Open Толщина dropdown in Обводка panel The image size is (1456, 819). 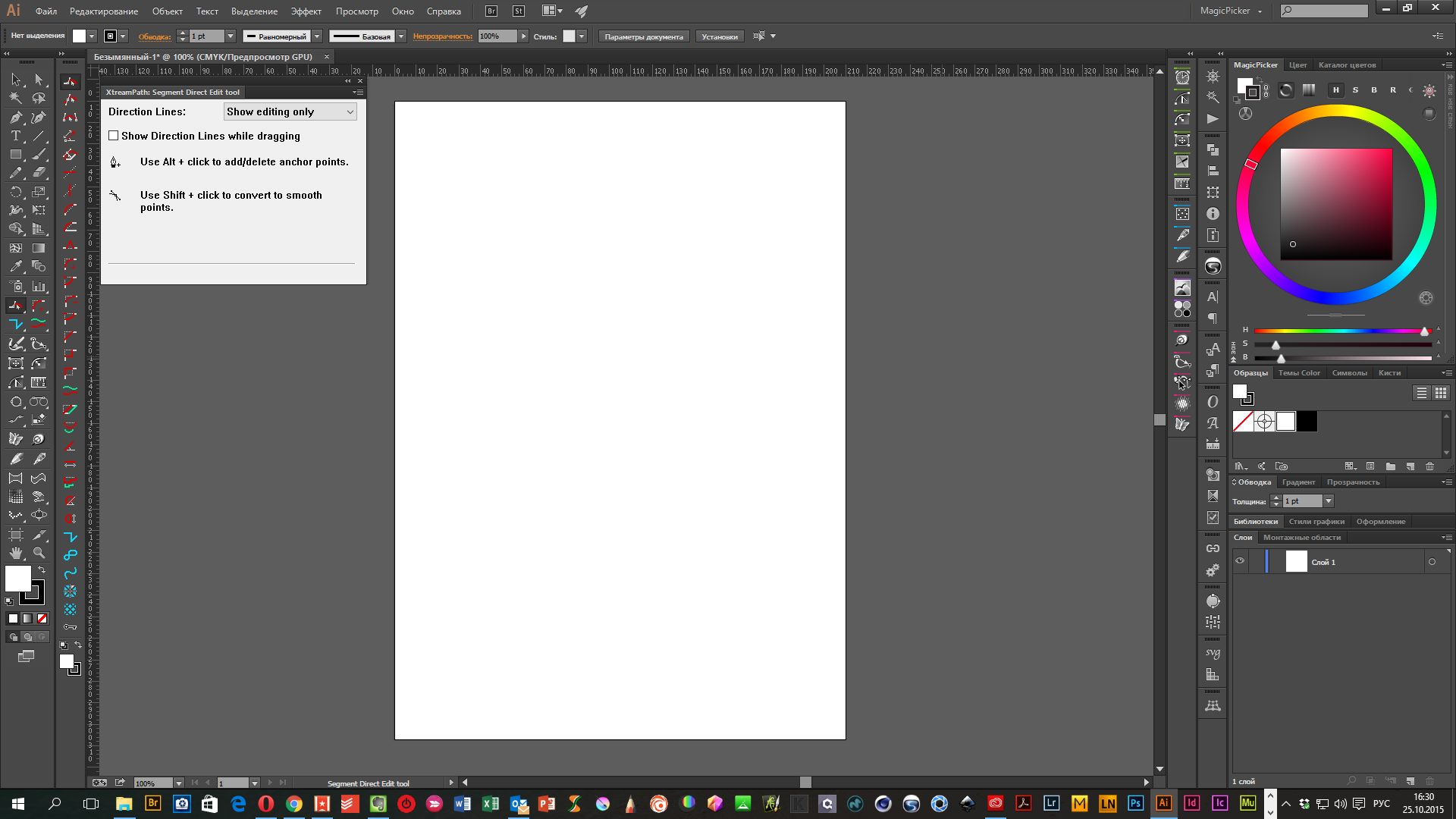tap(1329, 501)
